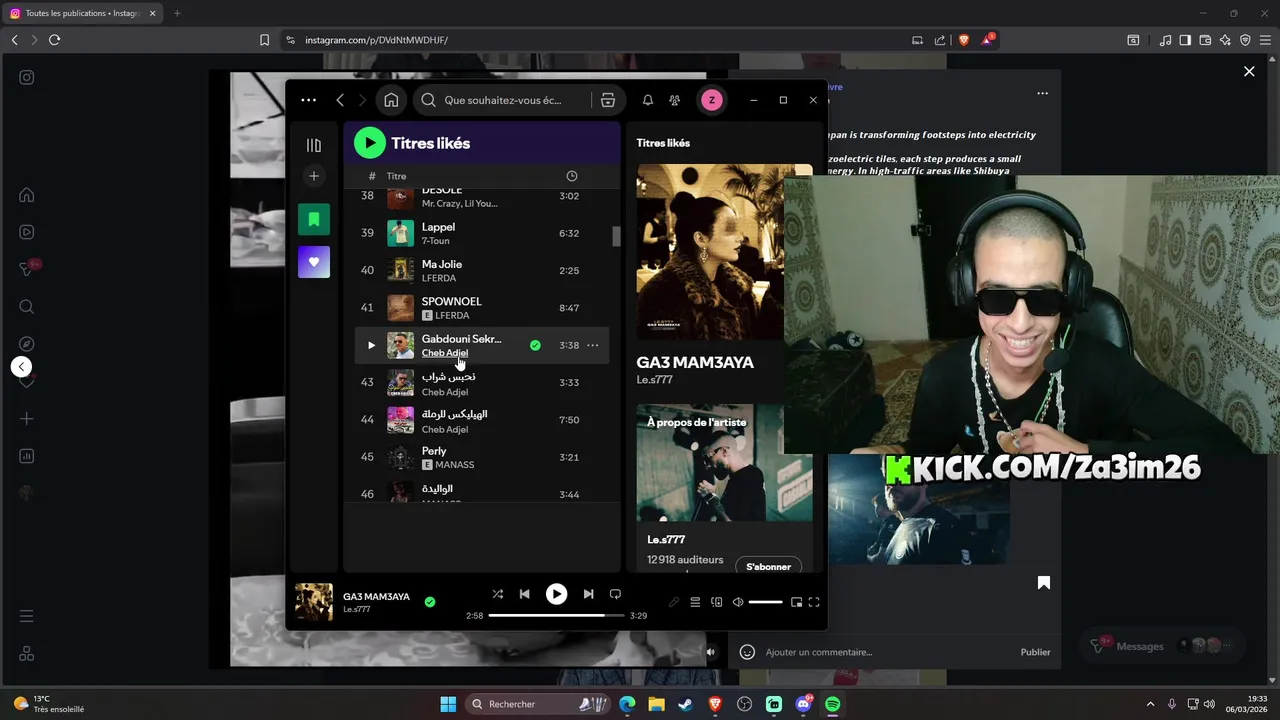The width and height of the screenshot is (1280, 720).
Task: Expand Spotify library sidebar
Action: 314,145
